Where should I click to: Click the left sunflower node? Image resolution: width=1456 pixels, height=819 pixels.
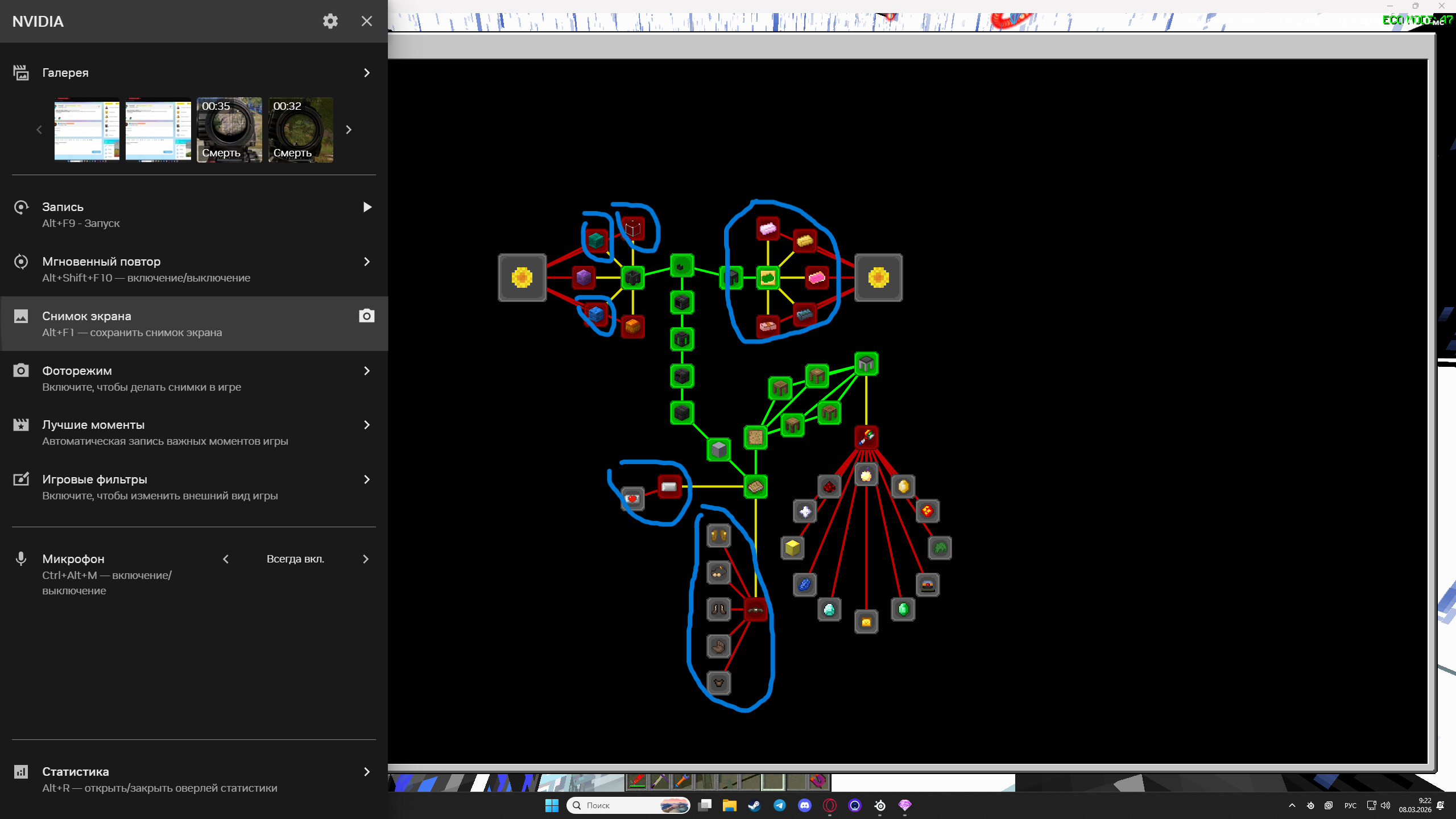click(x=522, y=278)
